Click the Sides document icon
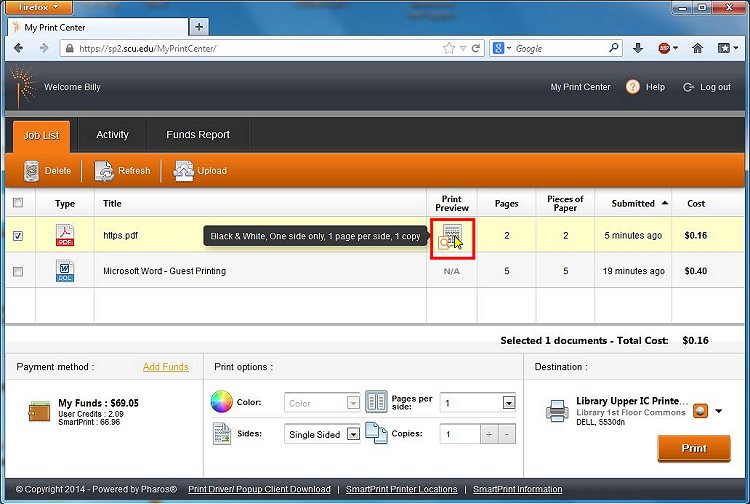Viewport: 750px width, 504px height. pyautogui.click(x=221, y=434)
